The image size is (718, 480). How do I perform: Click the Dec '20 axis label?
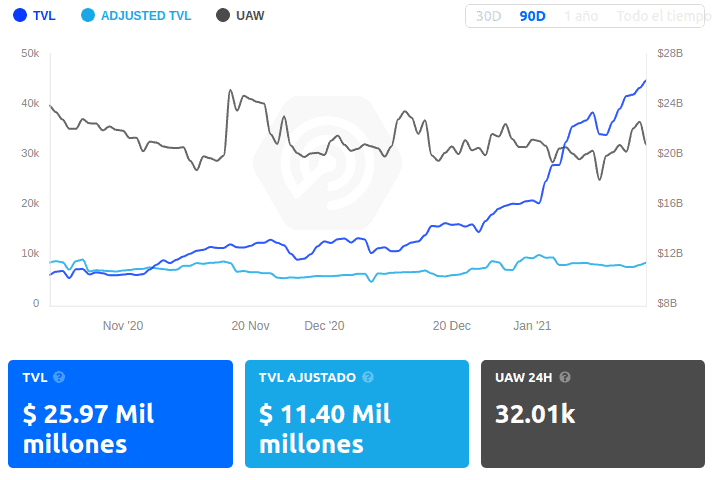[324, 325]
